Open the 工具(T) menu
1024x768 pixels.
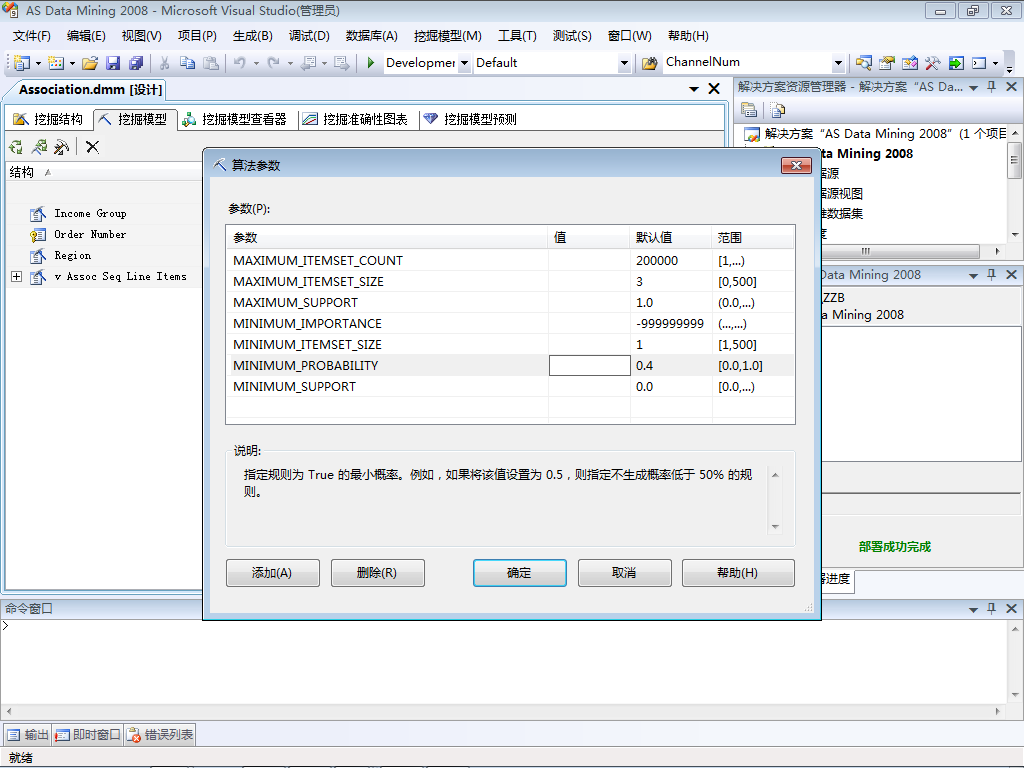517,36
